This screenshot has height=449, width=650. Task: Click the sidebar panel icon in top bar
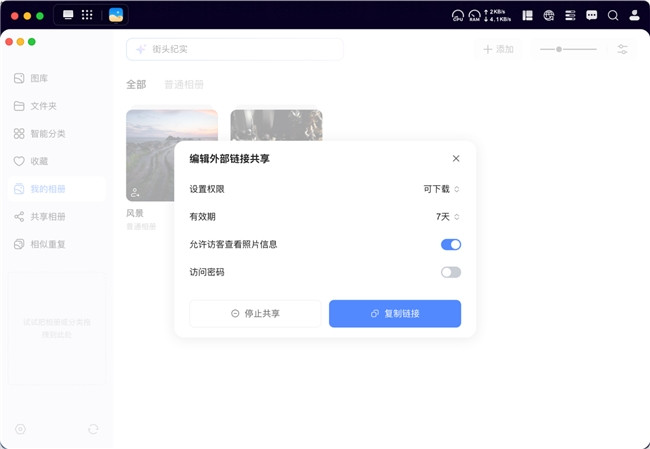(527, 16)
